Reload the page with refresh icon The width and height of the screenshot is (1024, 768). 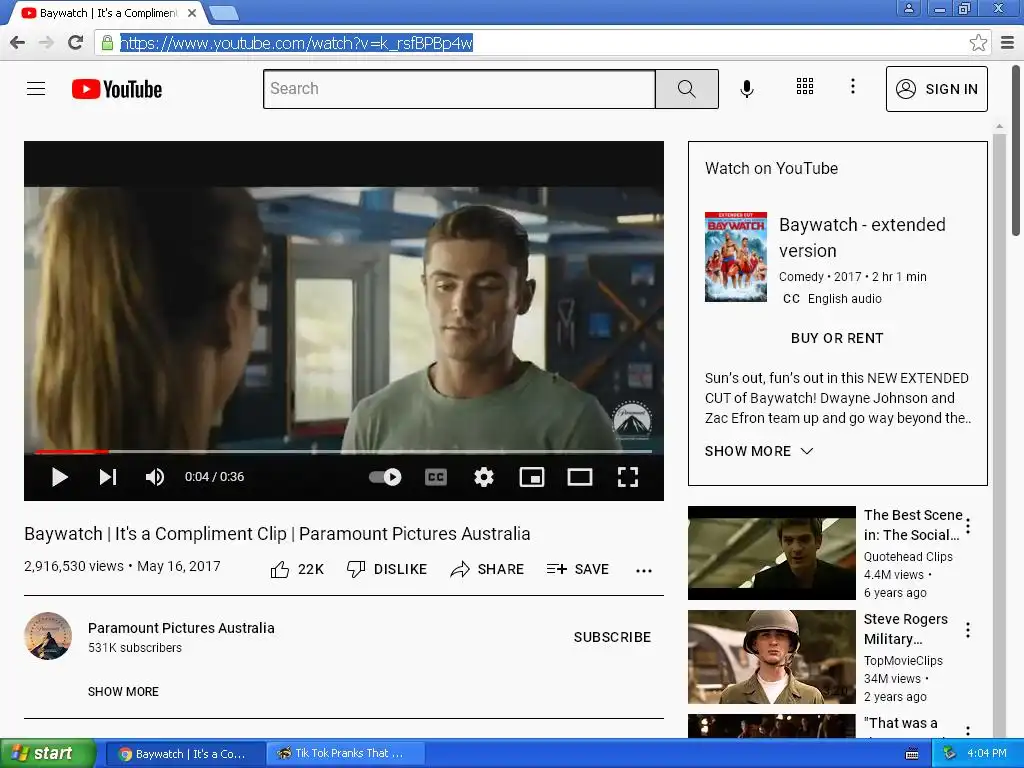click(x=76, y=43)
